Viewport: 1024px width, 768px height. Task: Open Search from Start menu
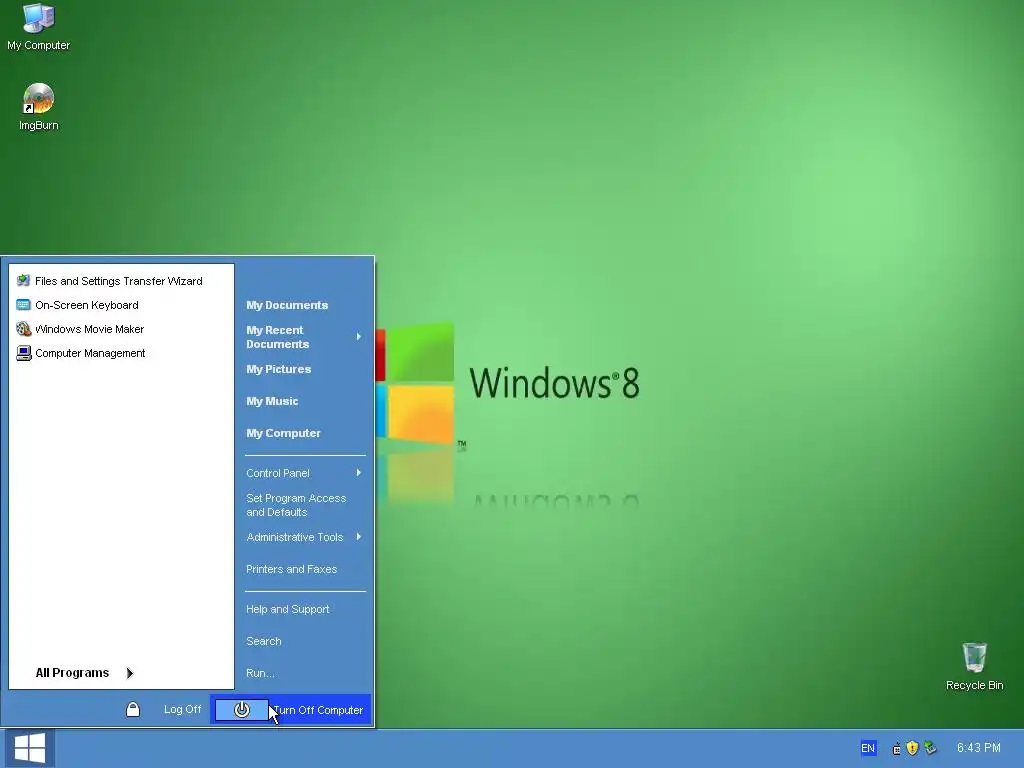pyautogui.click(x=263, y=641)
